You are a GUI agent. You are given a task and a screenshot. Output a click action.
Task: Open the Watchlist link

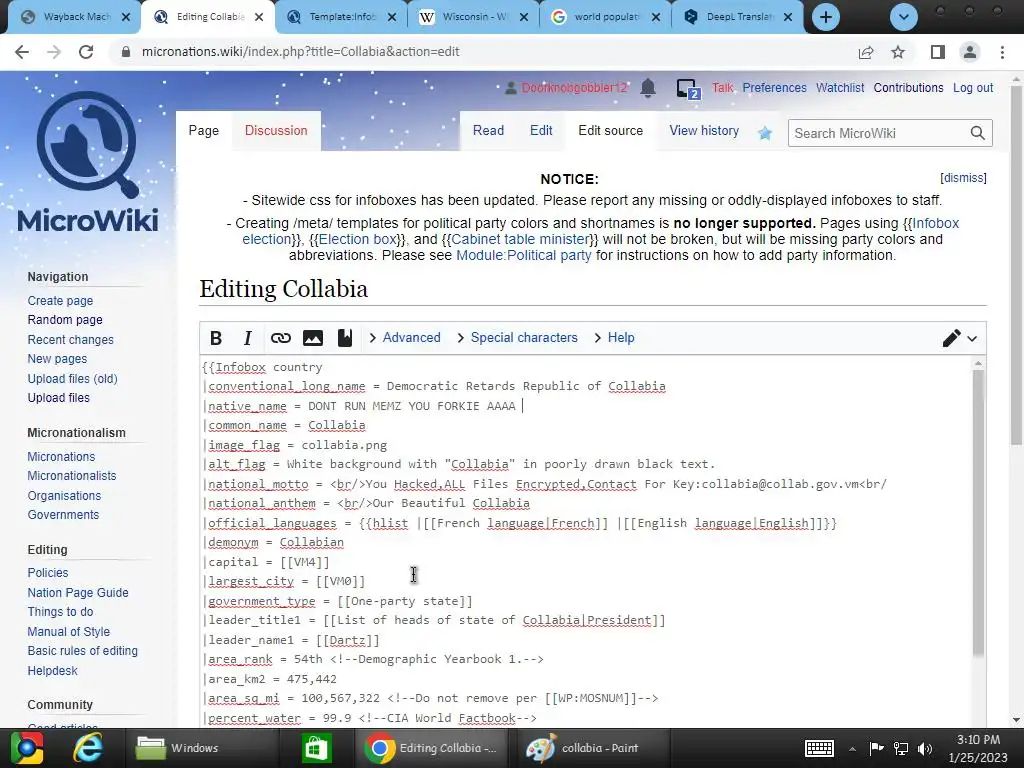coord(840,88)
